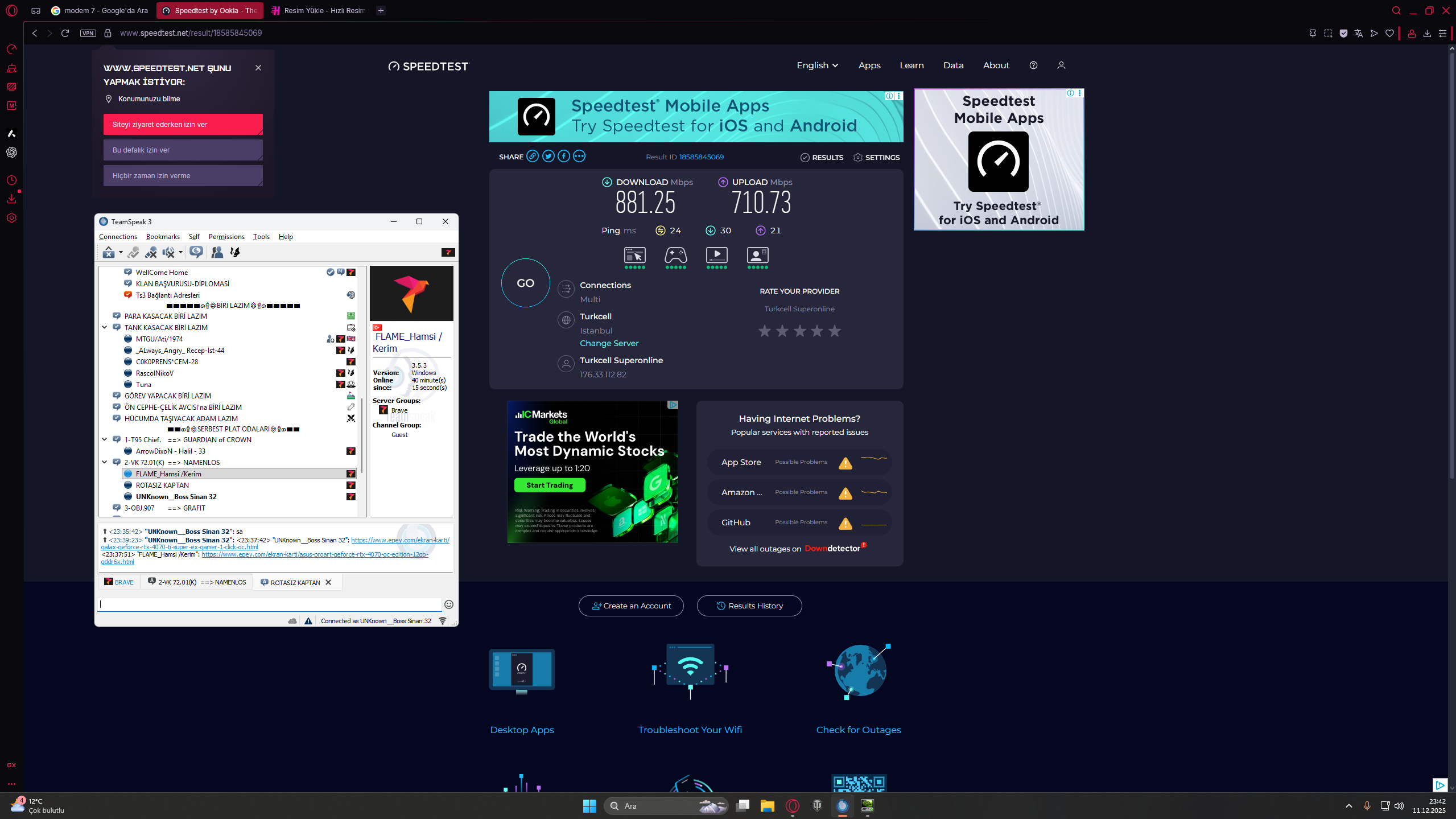Switch to the 'modem 7 - Google'da Ara' tab
Image resolution: width=1456 pixels, height=819 pixels.
pyautogui.click(x=100, y=10)
